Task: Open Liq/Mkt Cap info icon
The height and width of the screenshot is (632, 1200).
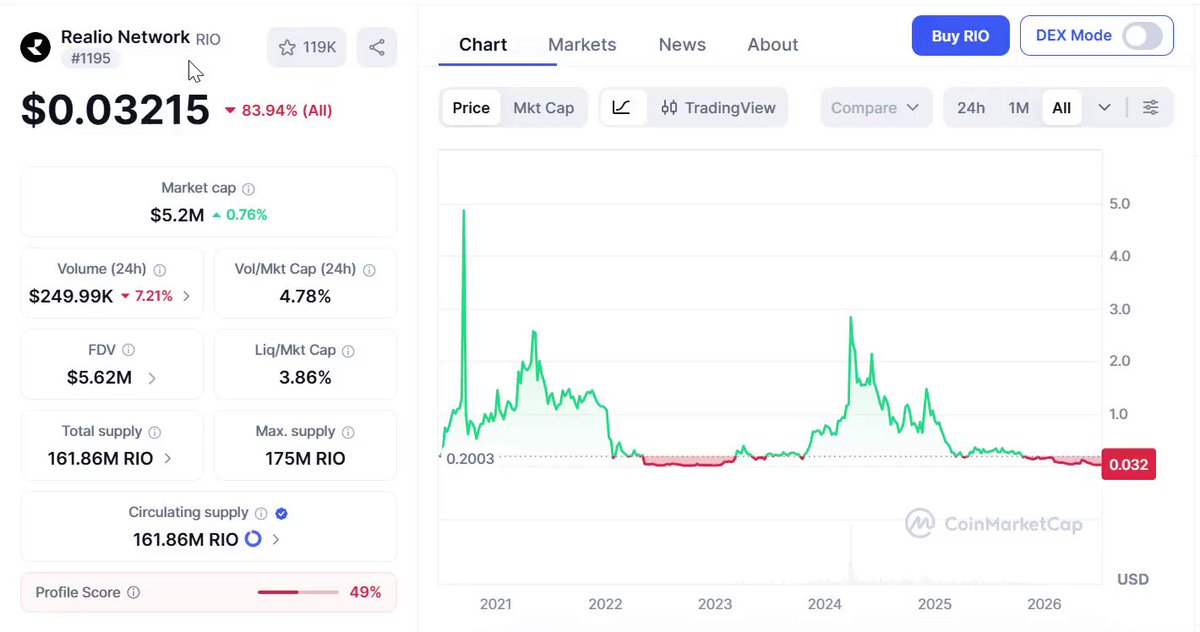Action: pyautogui.click(x=348, y=350)
